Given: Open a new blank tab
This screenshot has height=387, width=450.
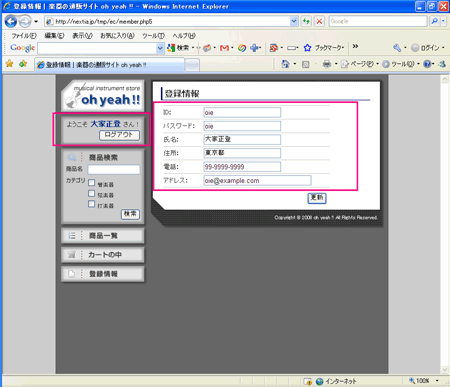Looking at the screenshot, I should [192, 65].
